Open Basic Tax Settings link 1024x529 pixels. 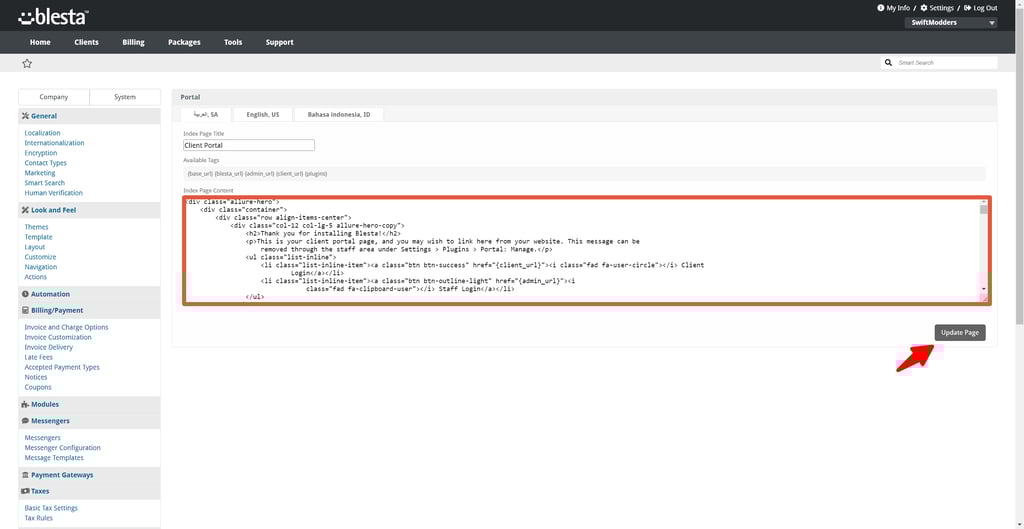click(51, 508)
